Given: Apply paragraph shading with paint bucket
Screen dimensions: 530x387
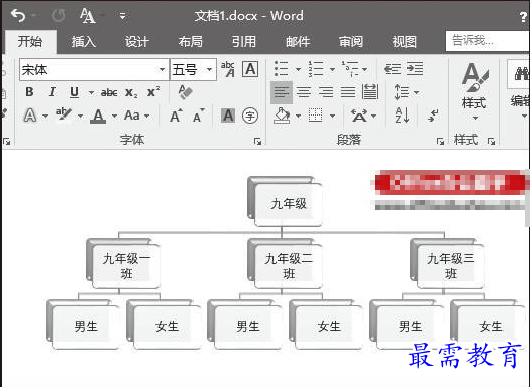Looking at the screenshot, I should pyautogui.click(x=282, y=116).
